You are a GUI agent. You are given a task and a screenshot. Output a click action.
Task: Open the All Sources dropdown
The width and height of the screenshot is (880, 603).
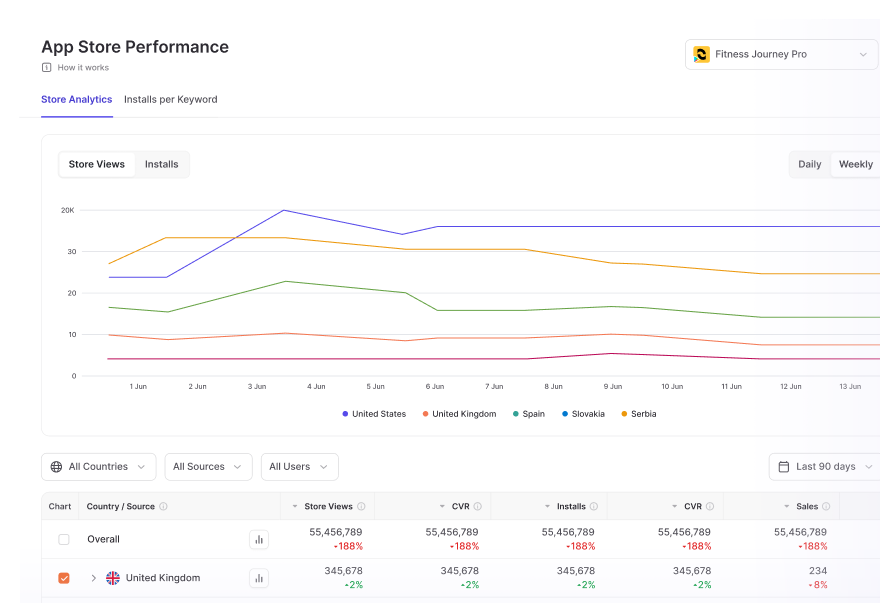coord(207,467)
